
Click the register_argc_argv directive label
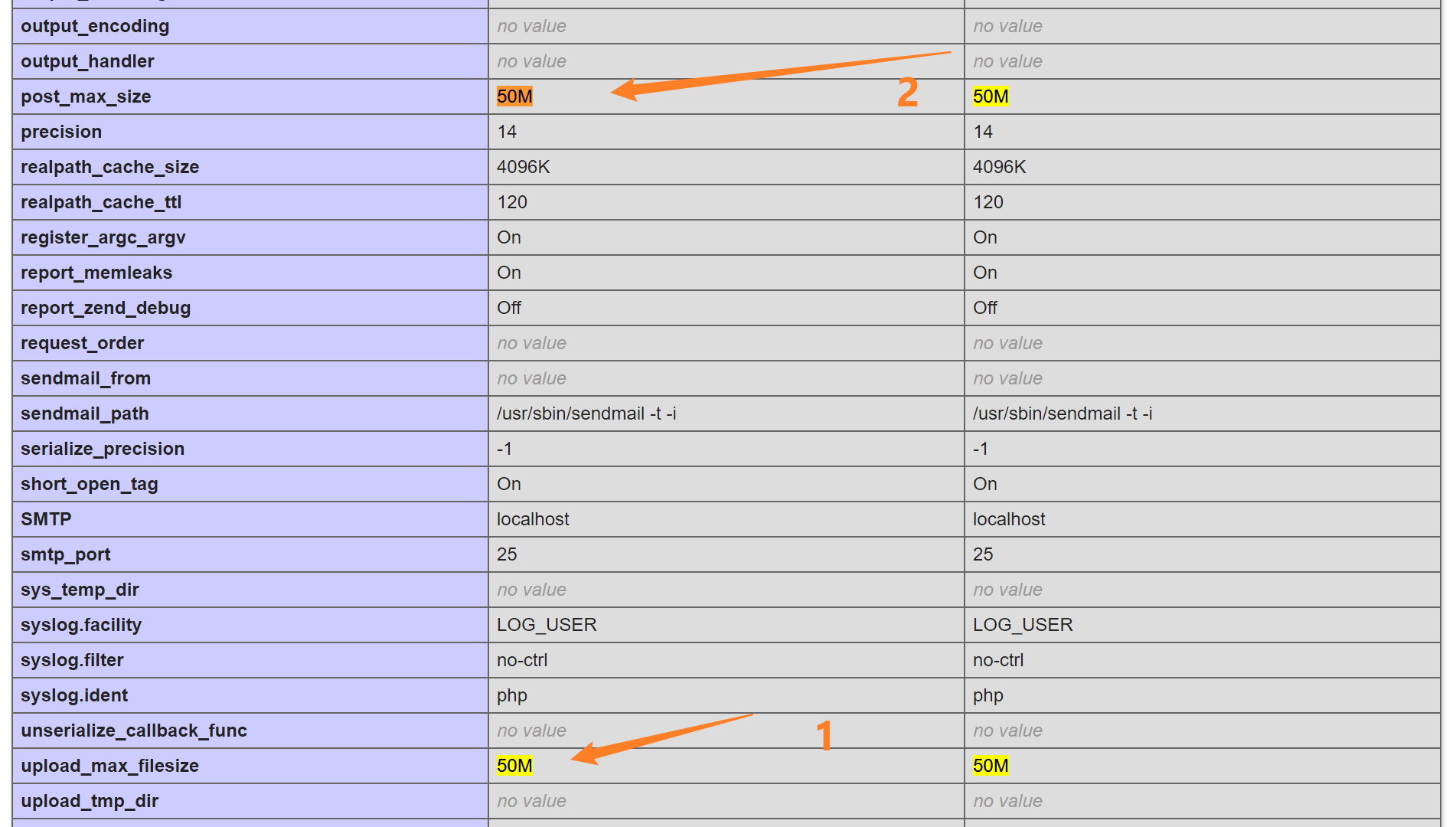(103, 237)
